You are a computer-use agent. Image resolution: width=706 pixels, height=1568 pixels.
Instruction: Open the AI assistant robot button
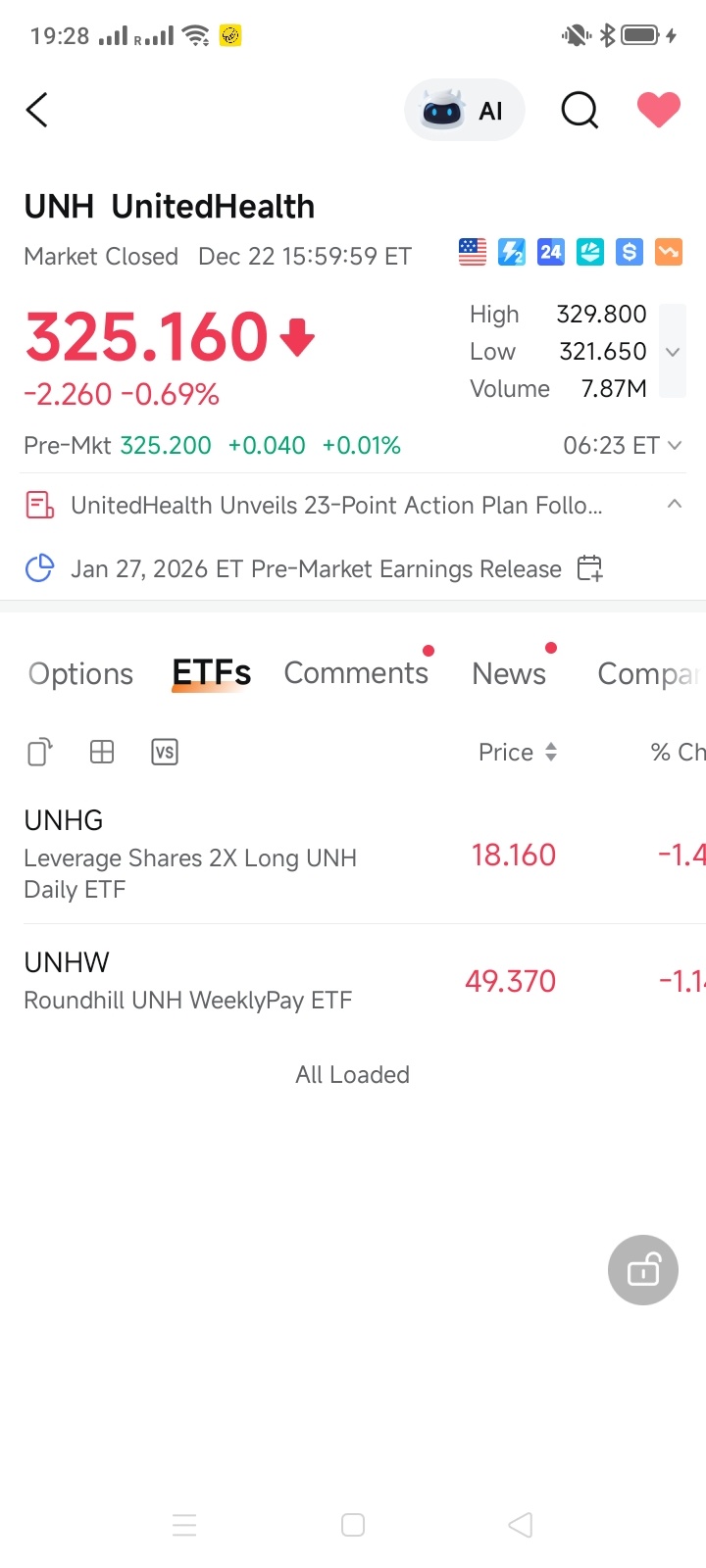tap(465, 110)
